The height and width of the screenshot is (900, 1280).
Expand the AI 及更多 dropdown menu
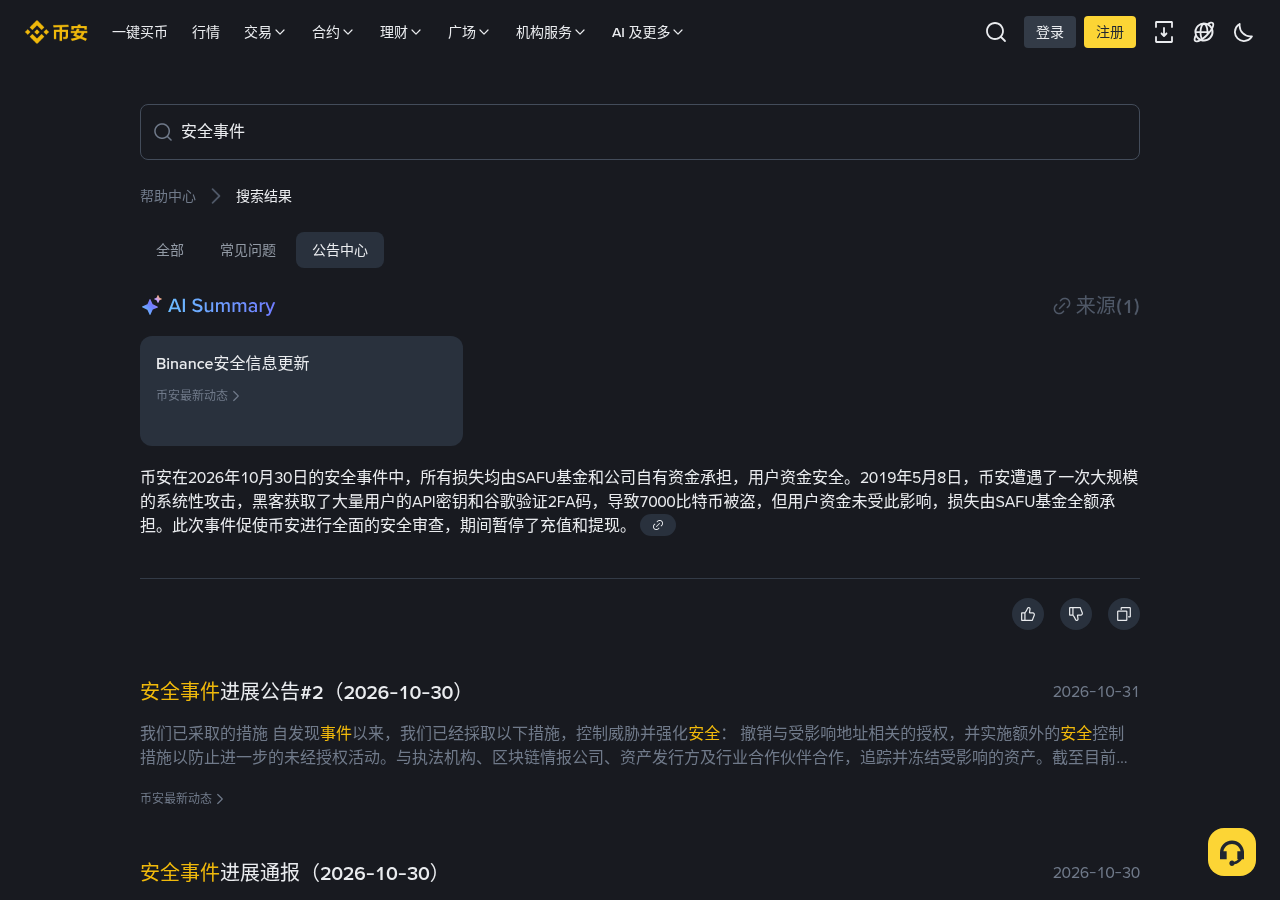[648, 32]
